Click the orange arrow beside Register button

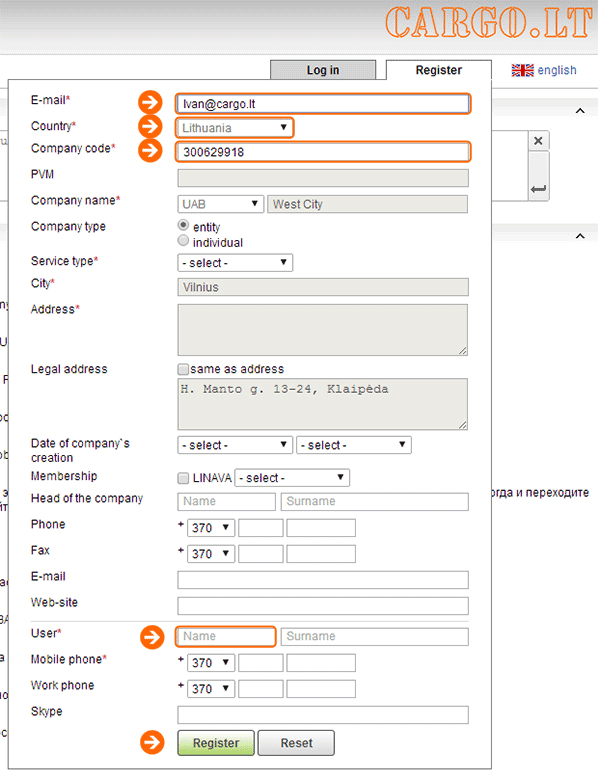[x=150, y=743]
